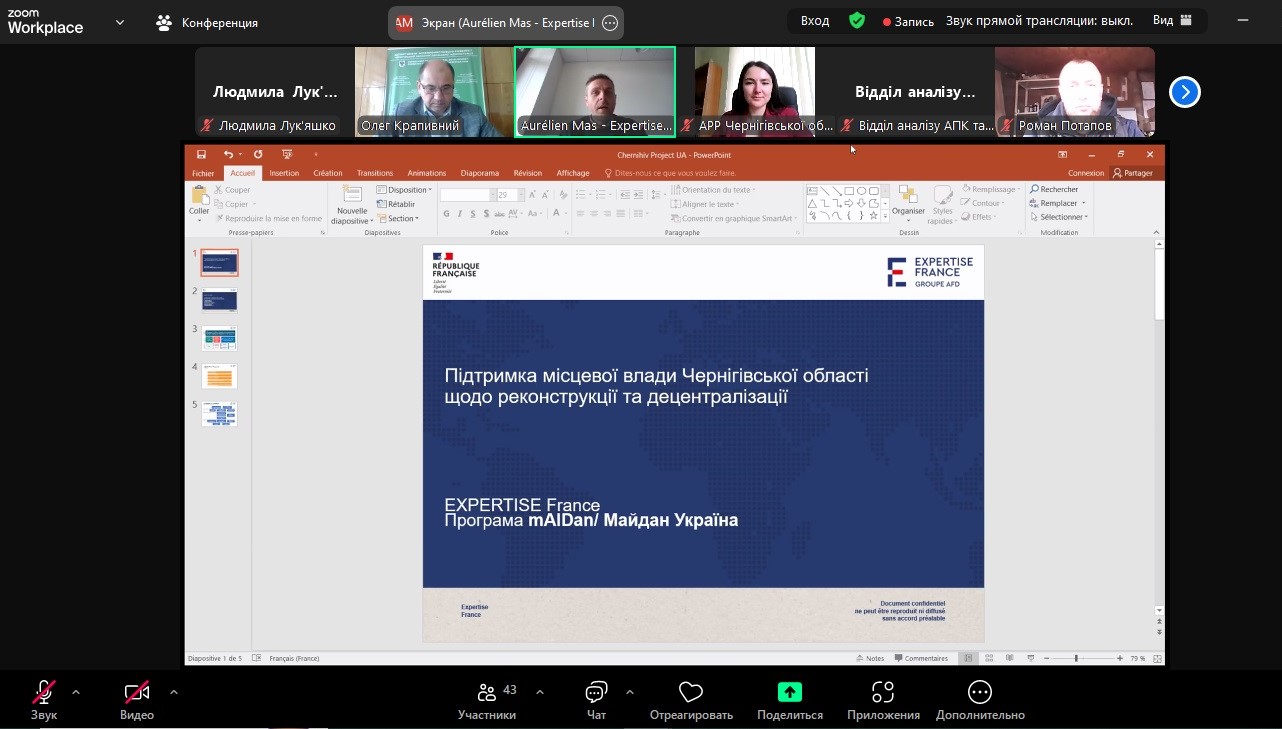Toggle underline S formatting button
This screenshot has height=729, width=1282.
(472, 213)
